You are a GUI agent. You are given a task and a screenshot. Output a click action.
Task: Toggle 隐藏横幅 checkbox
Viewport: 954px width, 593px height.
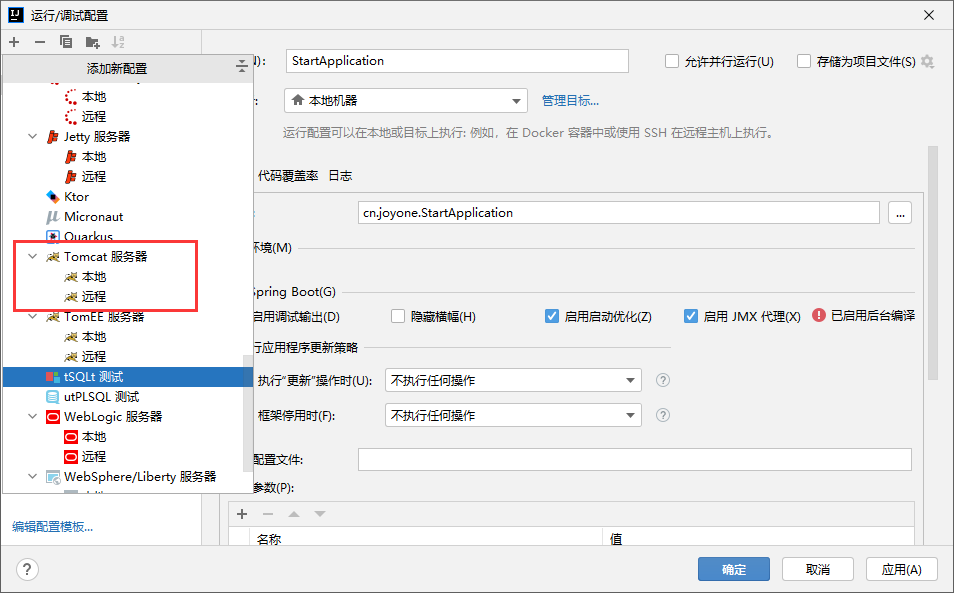[398, 316]
